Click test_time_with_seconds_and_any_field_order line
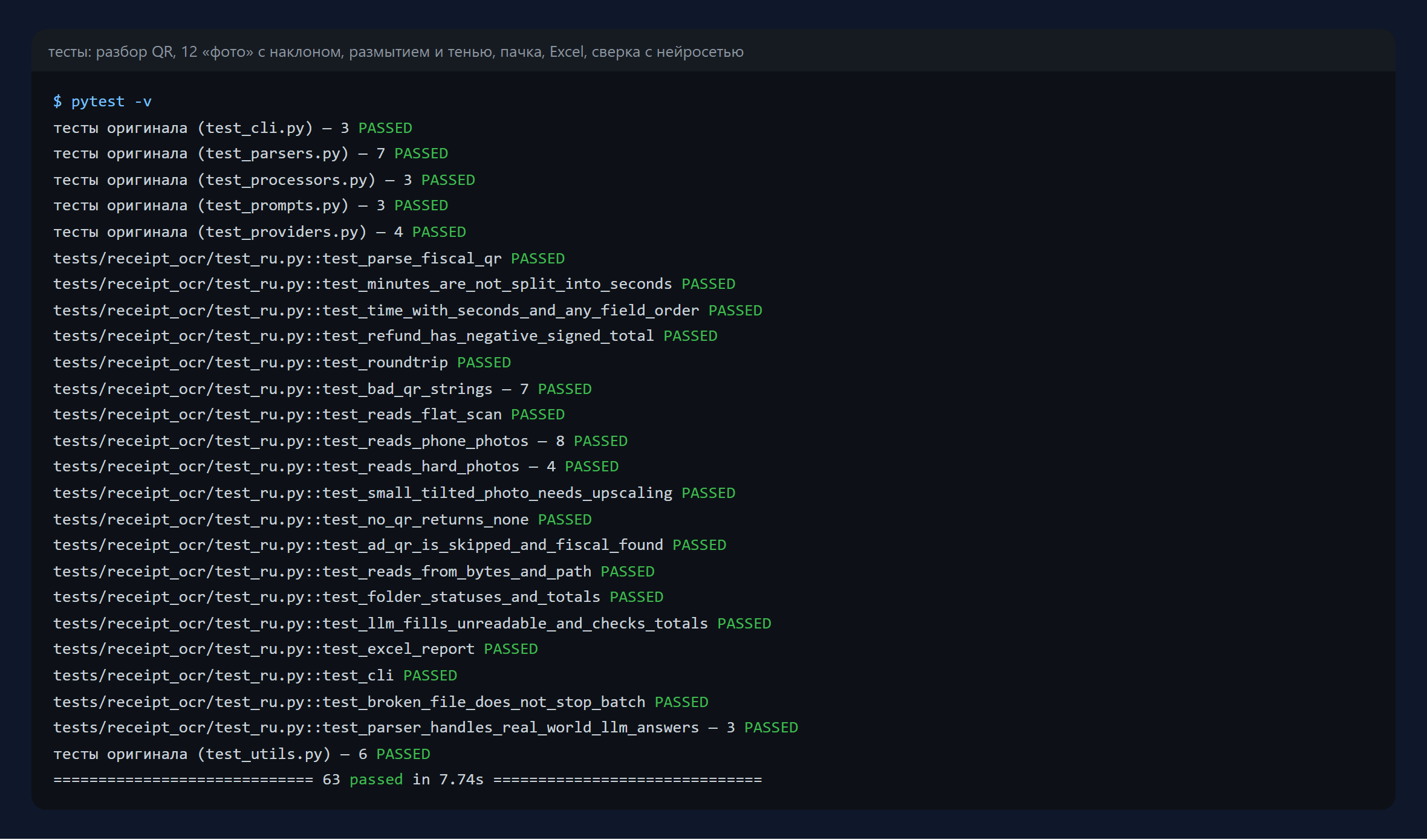 pos(408,311)
